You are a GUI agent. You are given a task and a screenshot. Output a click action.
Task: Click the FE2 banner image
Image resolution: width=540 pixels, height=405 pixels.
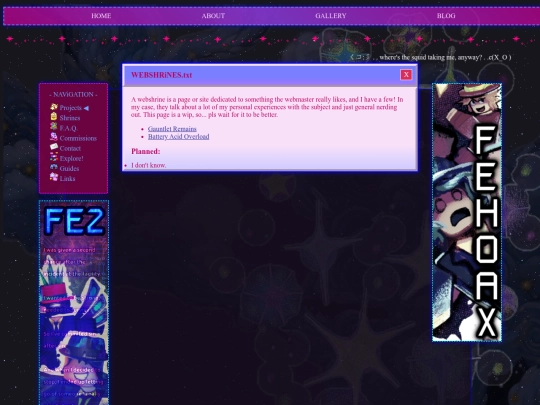pyautogui.click(x=74, y=302)
